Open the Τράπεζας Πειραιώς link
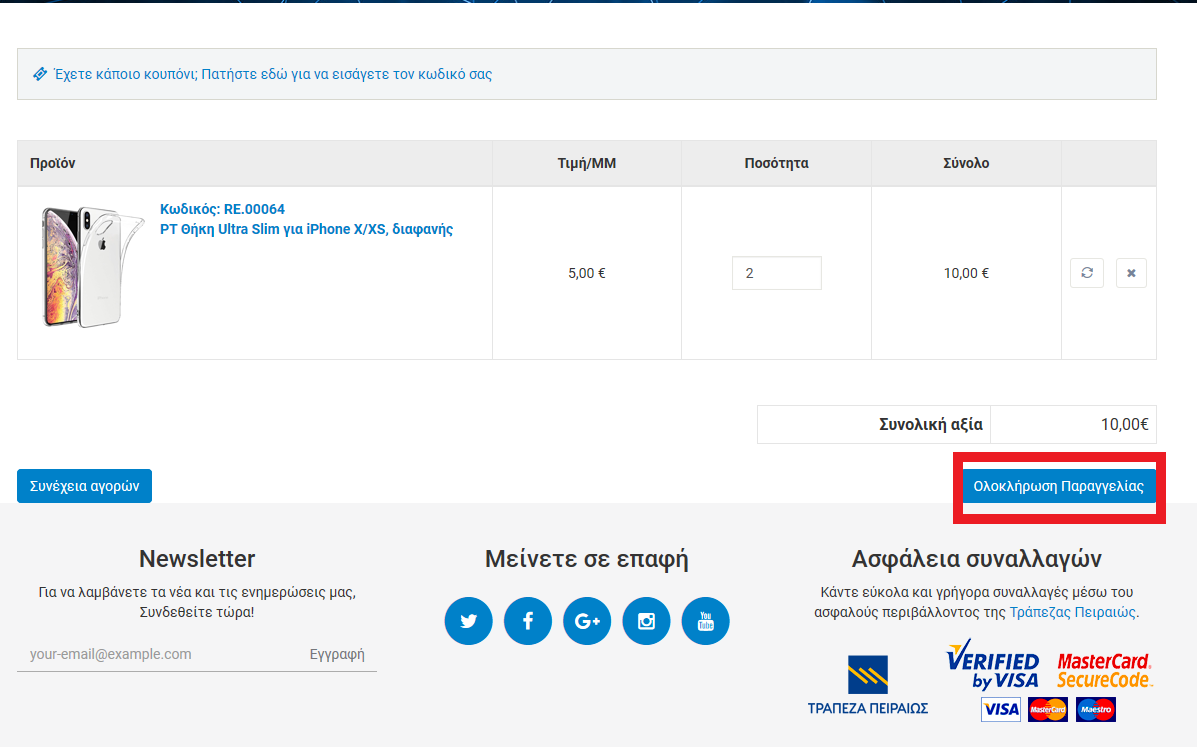 click(x=1073, y=612)
